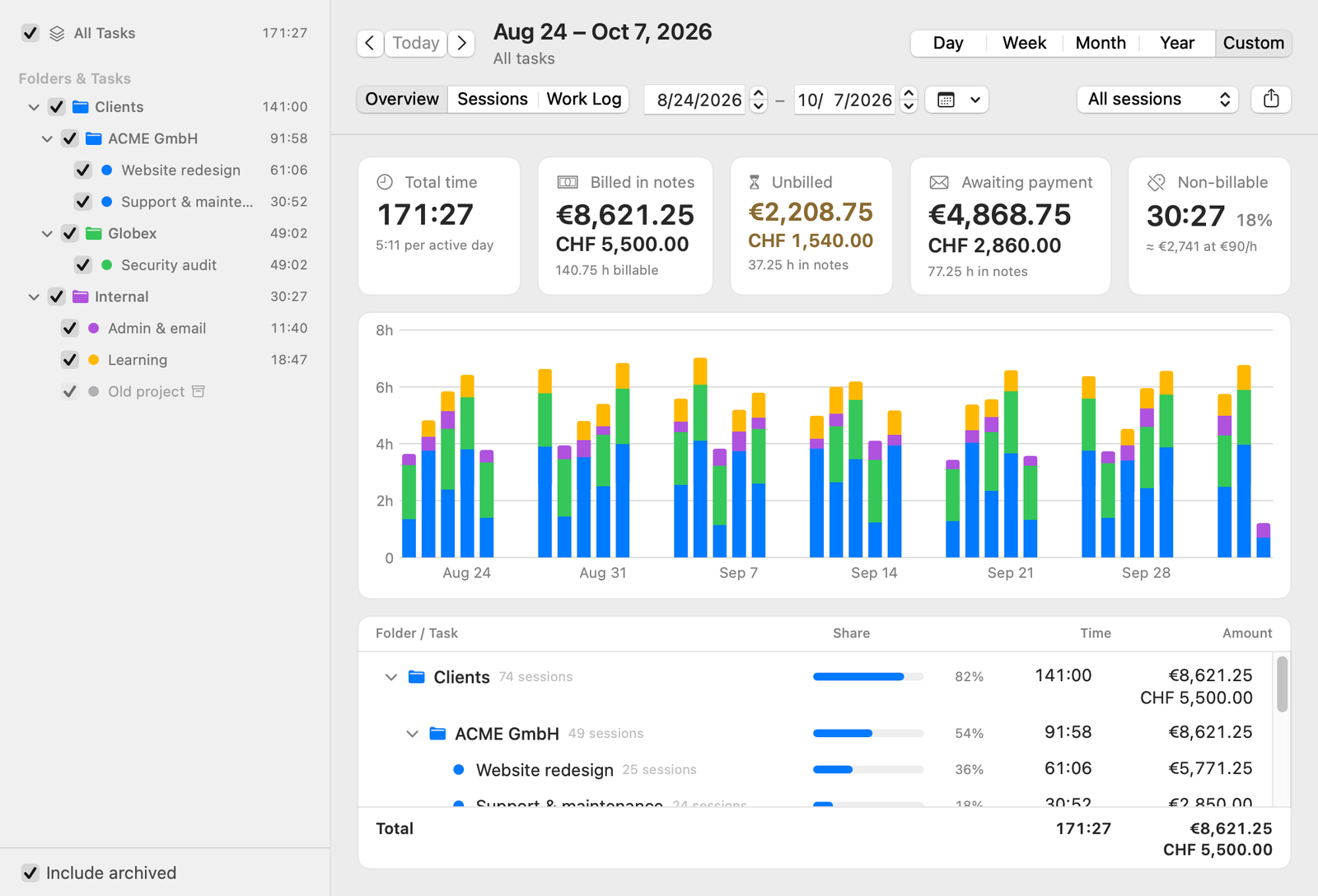Adjust start date 8/24/2026 stepper

[x=759, y=100]
